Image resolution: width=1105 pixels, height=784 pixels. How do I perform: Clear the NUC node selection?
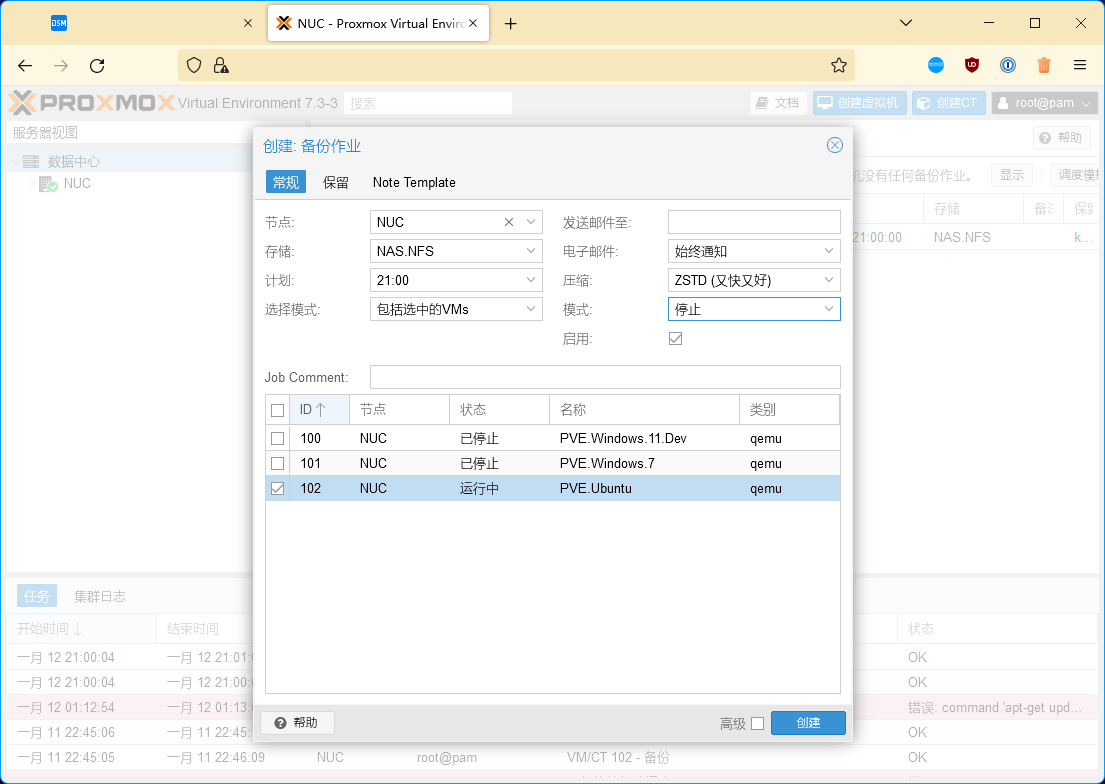click(509, 222)
